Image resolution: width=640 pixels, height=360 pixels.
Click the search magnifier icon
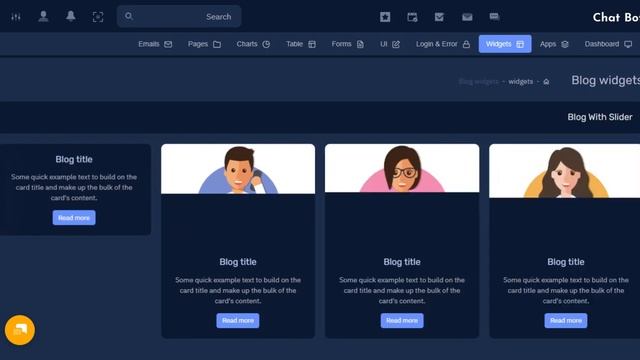129,16
